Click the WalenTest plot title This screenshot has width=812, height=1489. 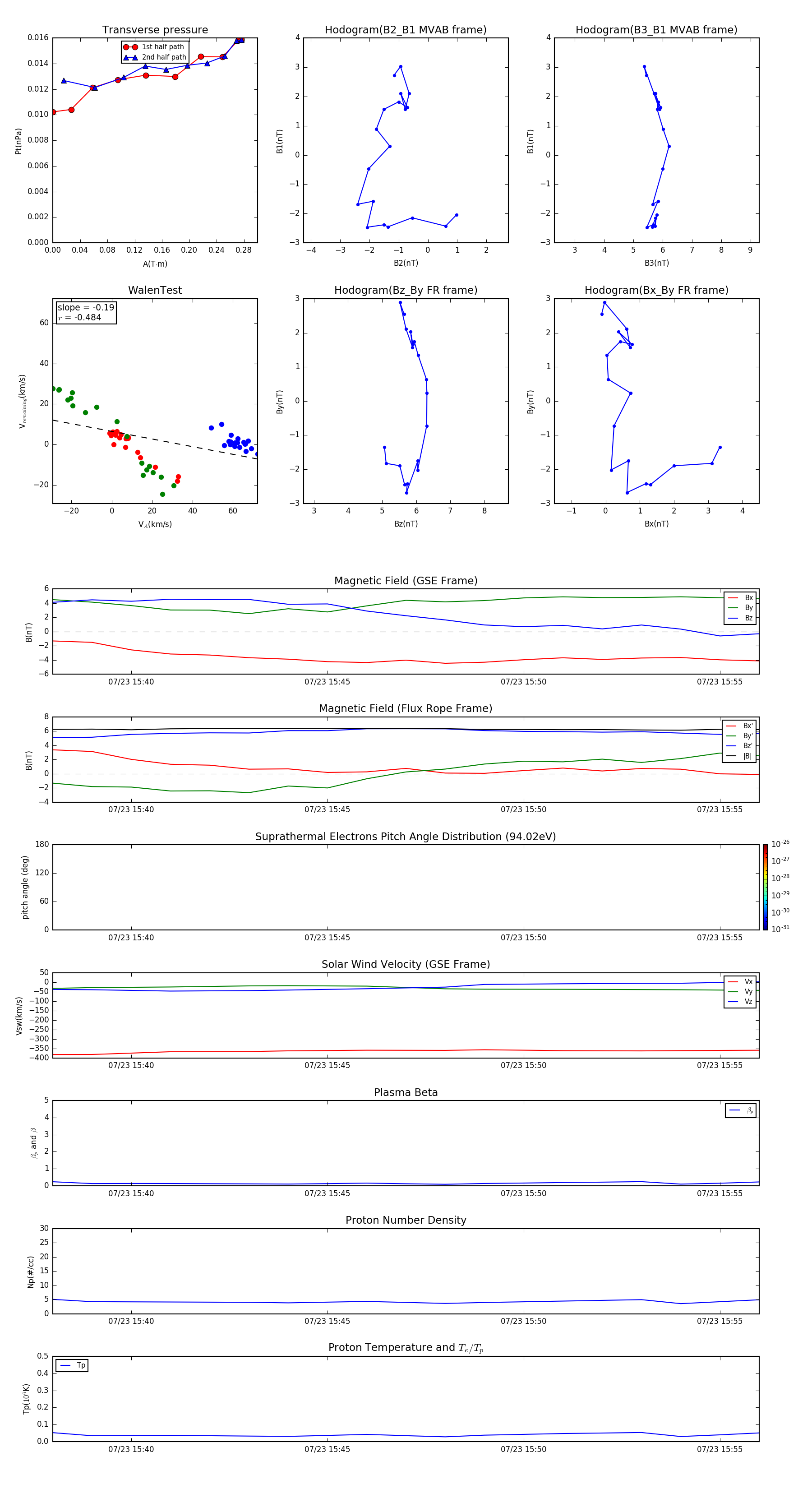click(x=155, y=290)
